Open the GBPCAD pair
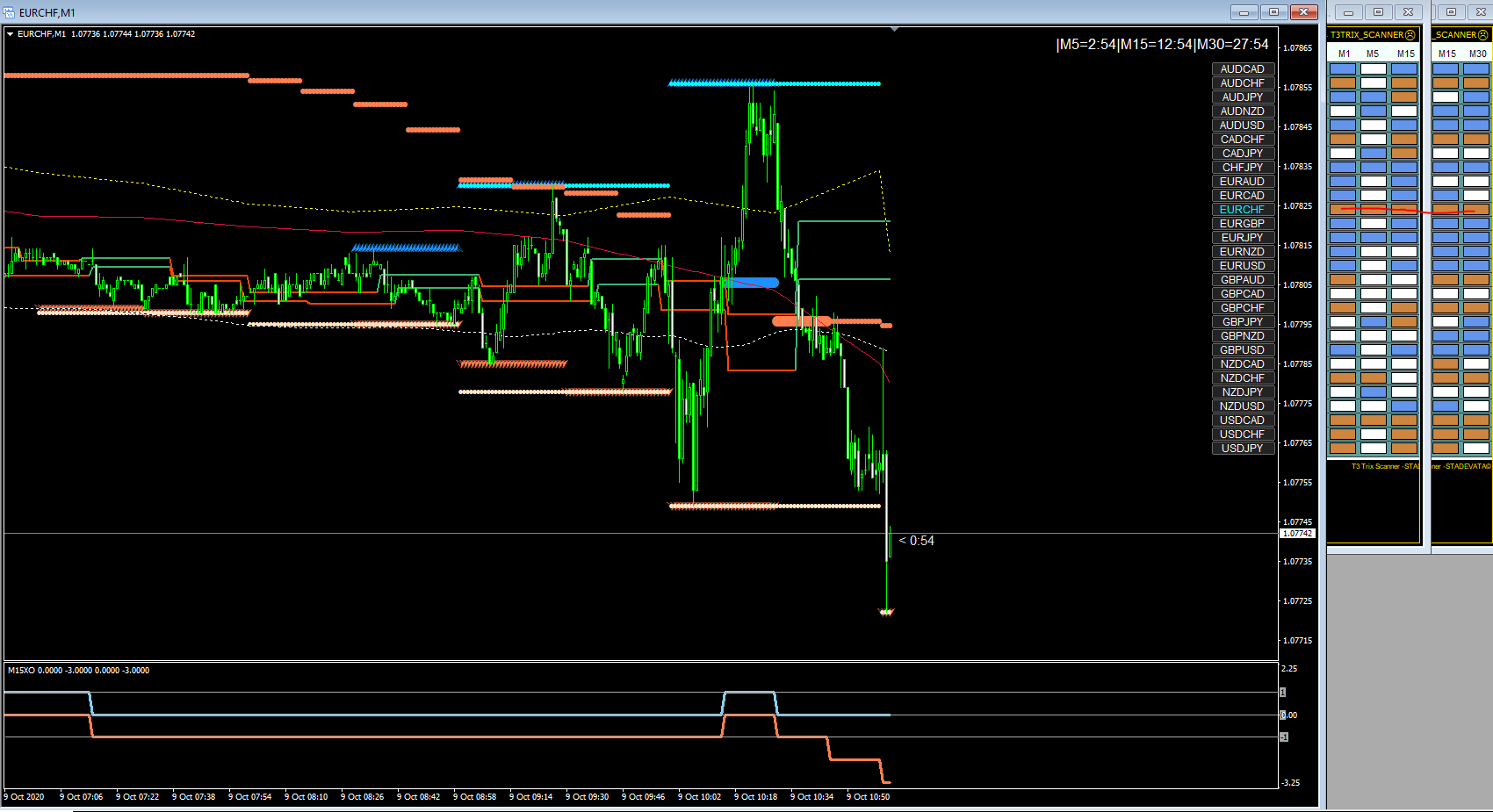This screenshot has width=1493, height=812. (1243, 294)
